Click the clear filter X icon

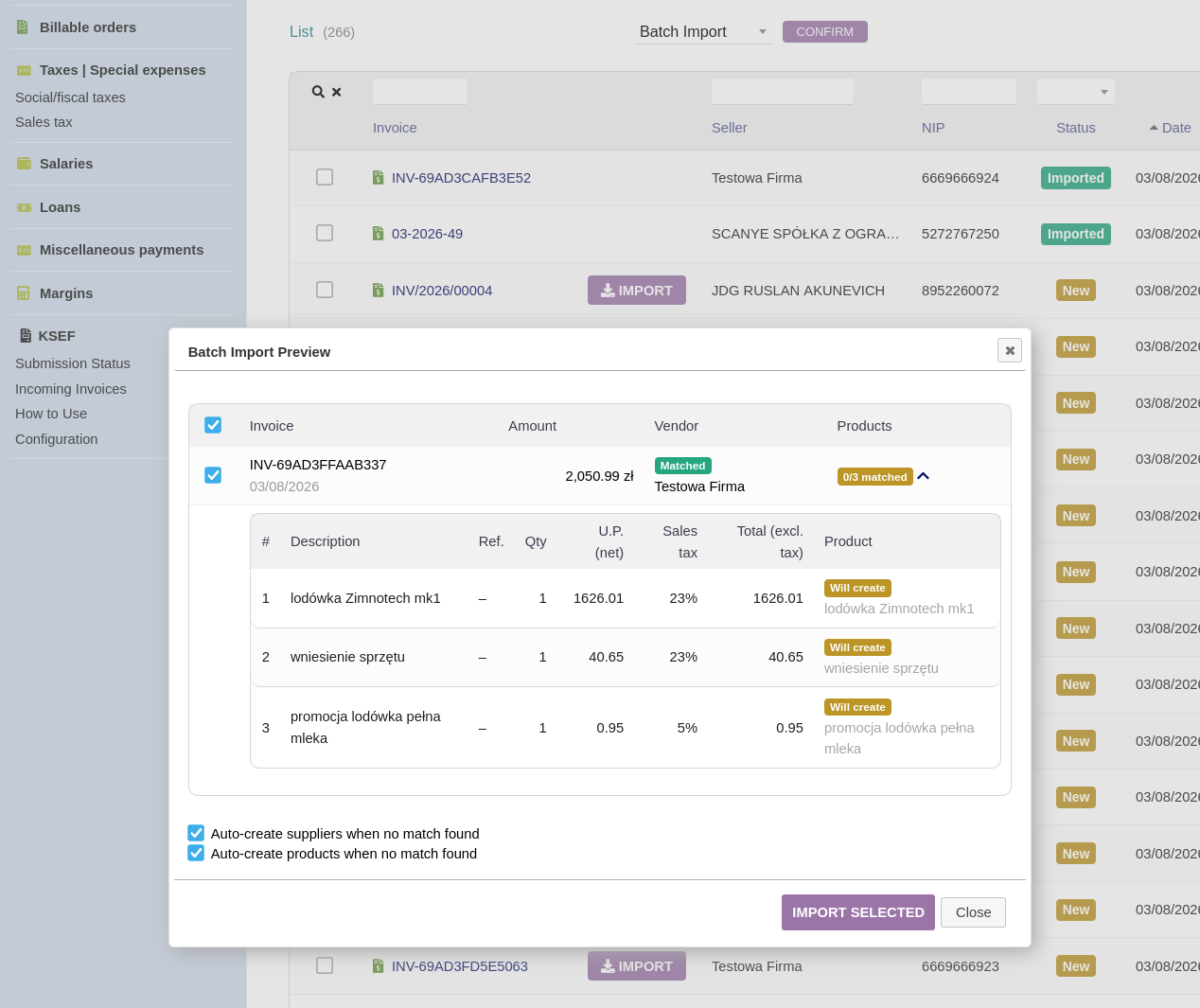click(x=337, y=92)
